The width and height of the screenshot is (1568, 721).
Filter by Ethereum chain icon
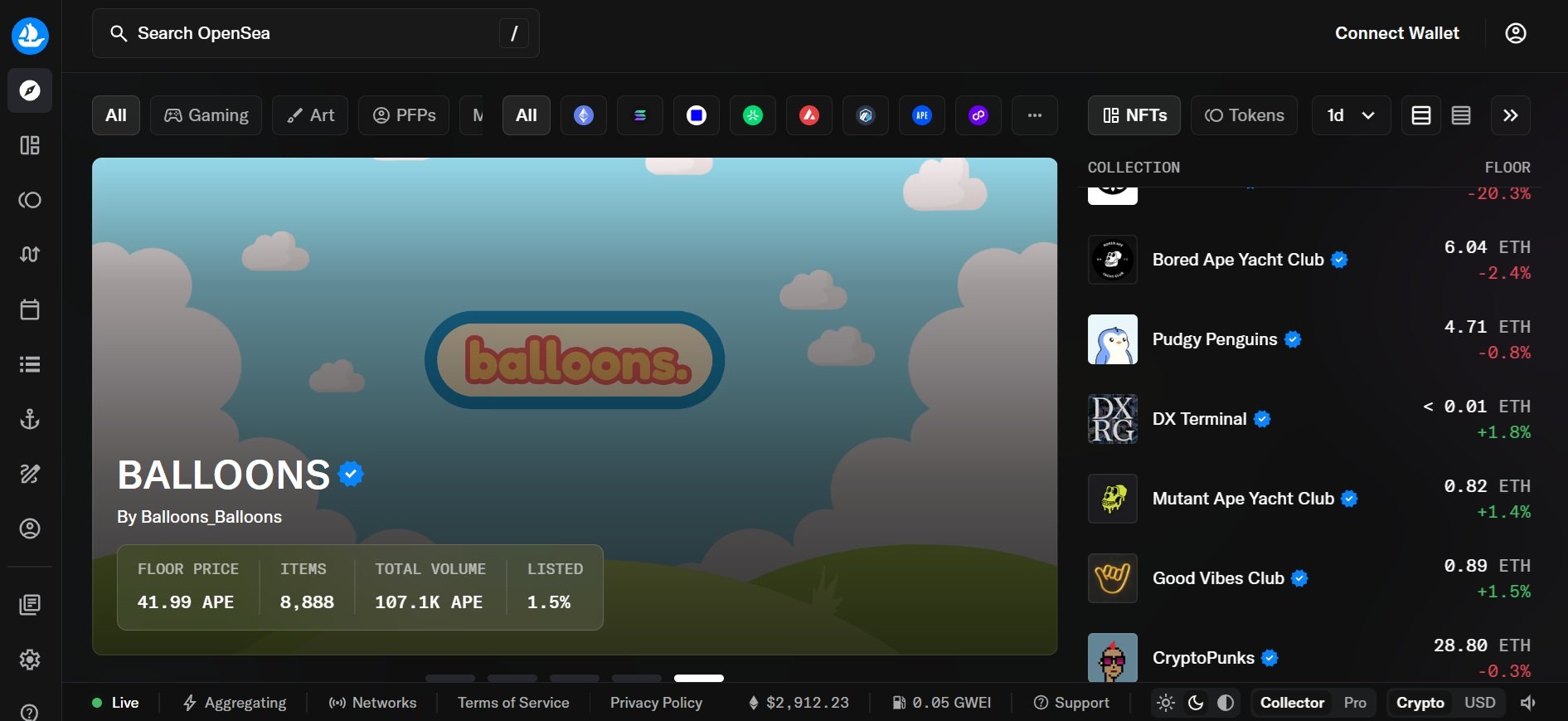pyautogui.click(x=584, y=115)
